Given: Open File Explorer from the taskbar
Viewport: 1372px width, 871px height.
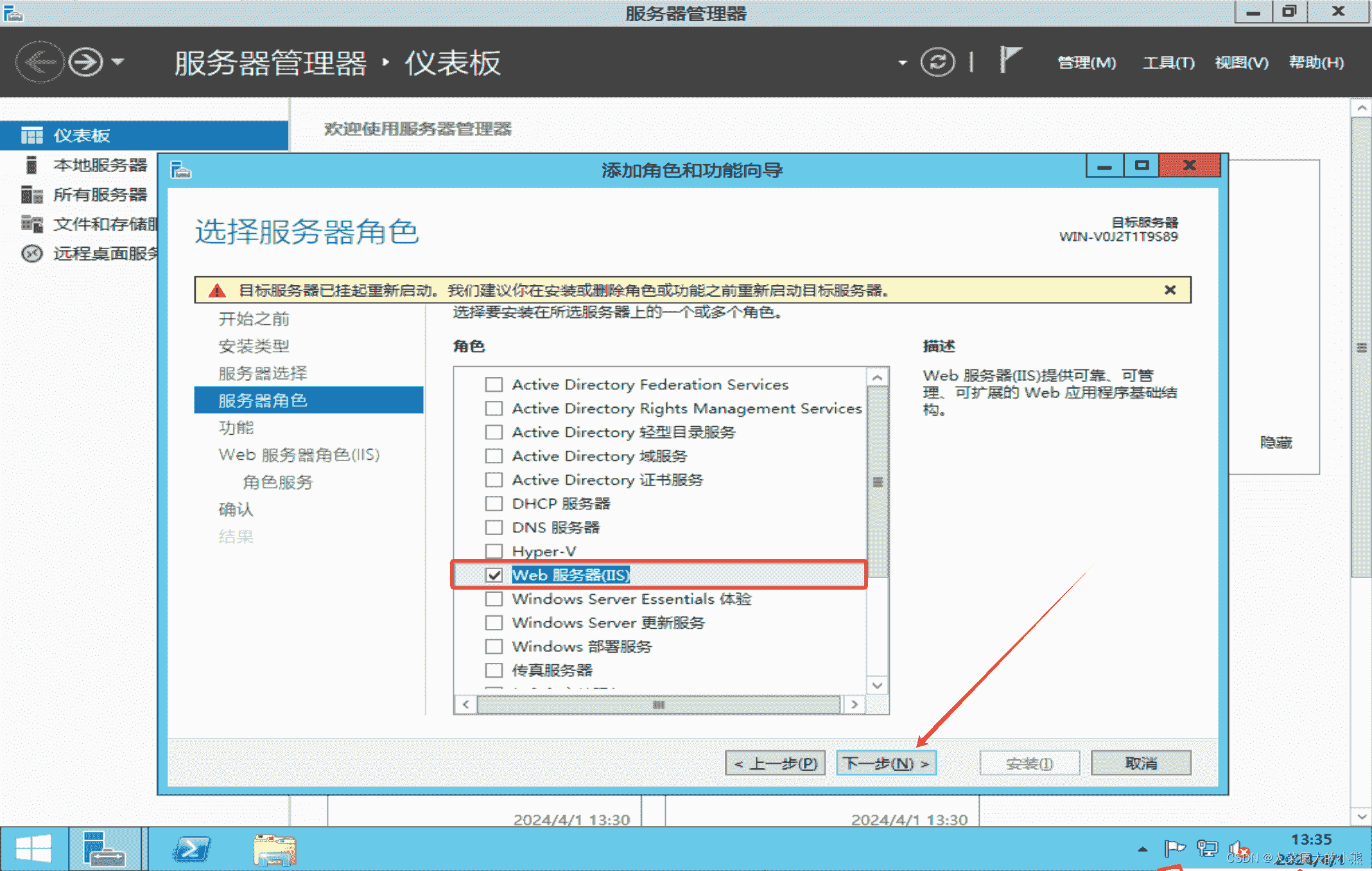Looking at the screenshot, I should coord(274,849).
